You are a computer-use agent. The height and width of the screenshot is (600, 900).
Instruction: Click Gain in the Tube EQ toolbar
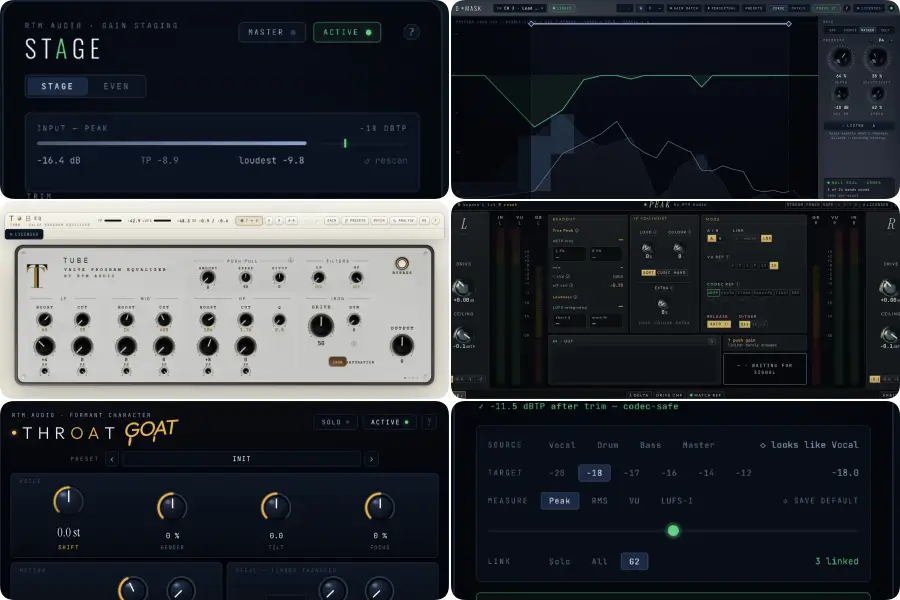click(x=332, y=220)
